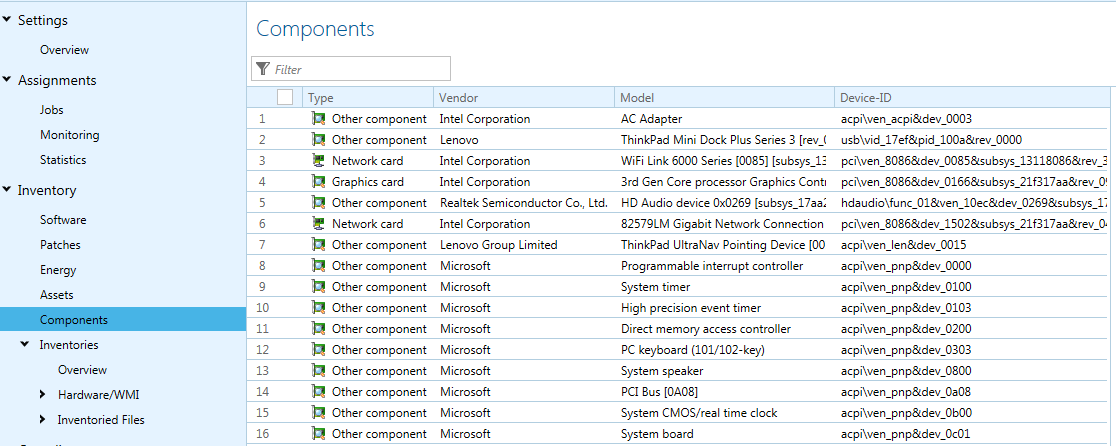Click into the Filter text field
The height and width of the screenshot is (446, 1116).
(x=360, y=69)
